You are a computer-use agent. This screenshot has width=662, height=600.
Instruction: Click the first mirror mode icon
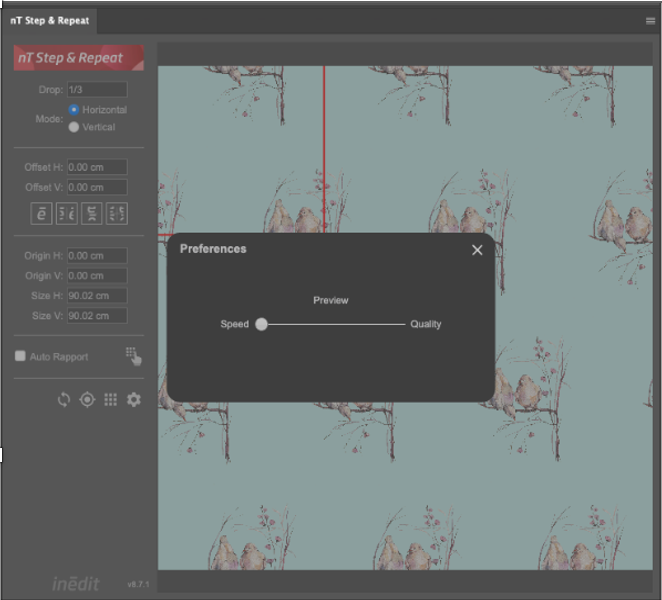tap(41, 214)
